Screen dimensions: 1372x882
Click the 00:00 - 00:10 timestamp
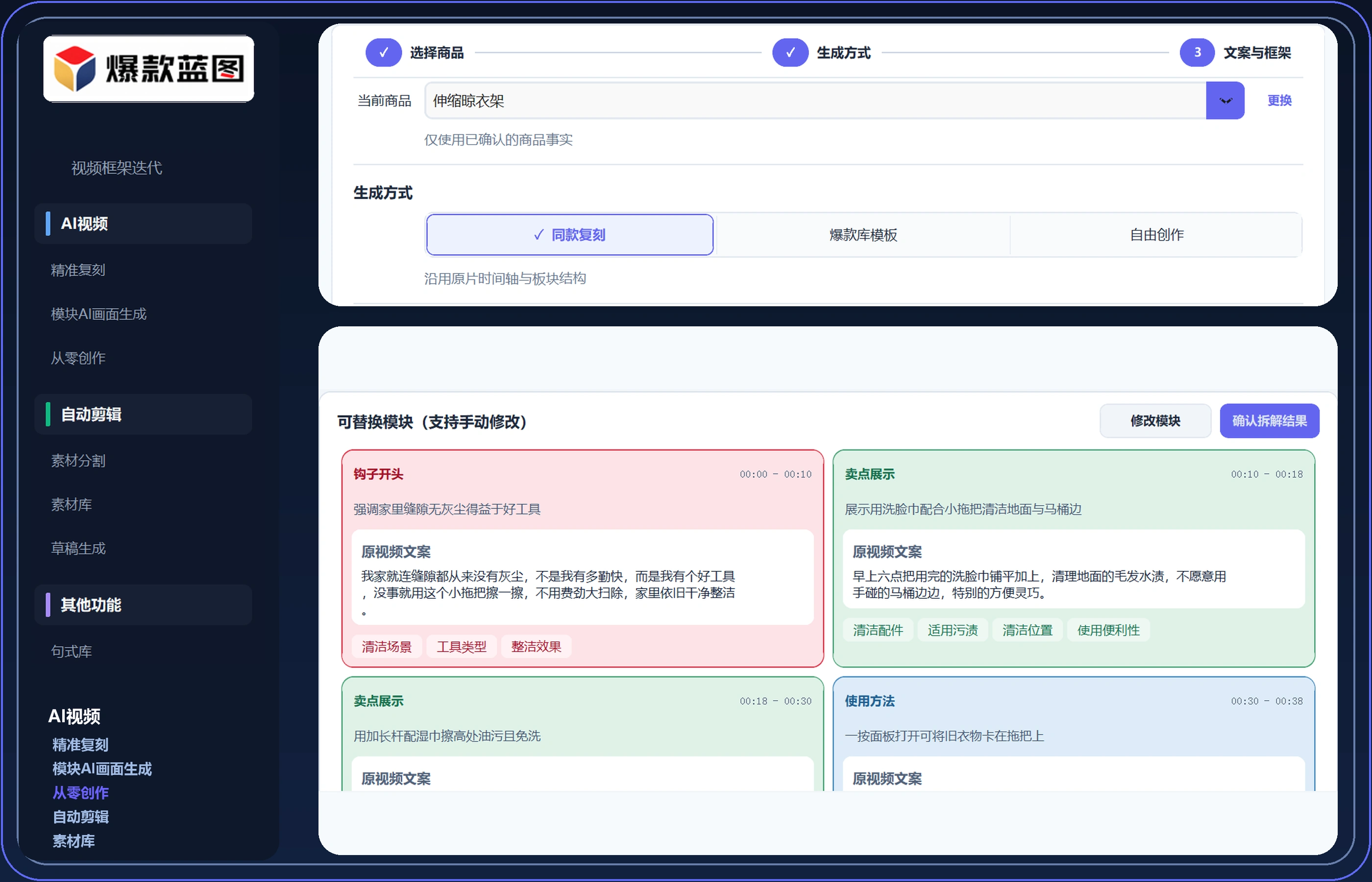(x=775, y=474)
